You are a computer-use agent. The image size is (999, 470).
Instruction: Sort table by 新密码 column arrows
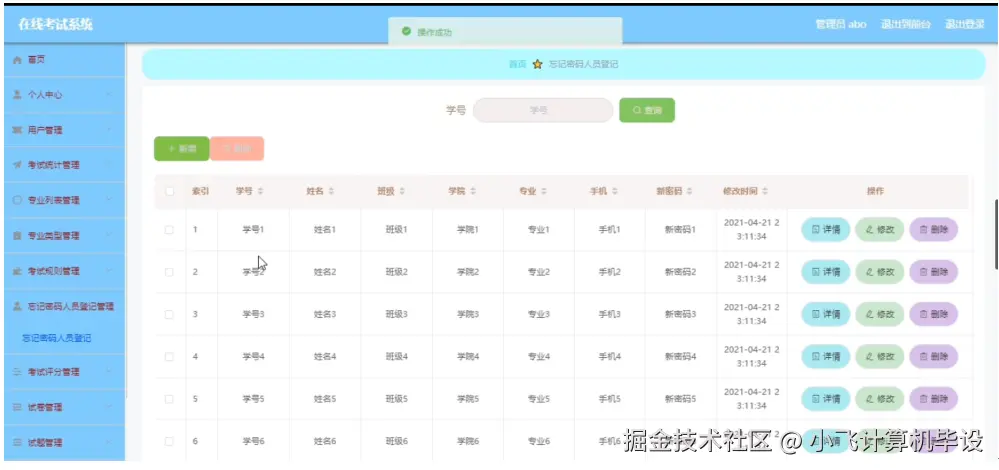689,191
